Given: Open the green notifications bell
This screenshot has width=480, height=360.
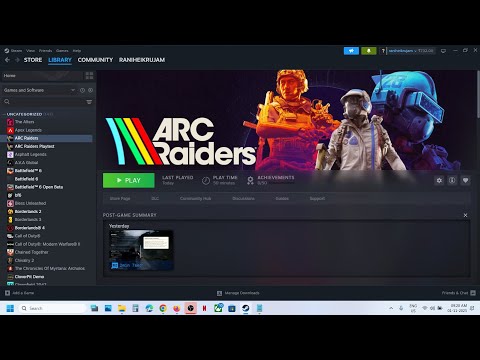Looking at the screenshot, I should [x=369, y=51].
